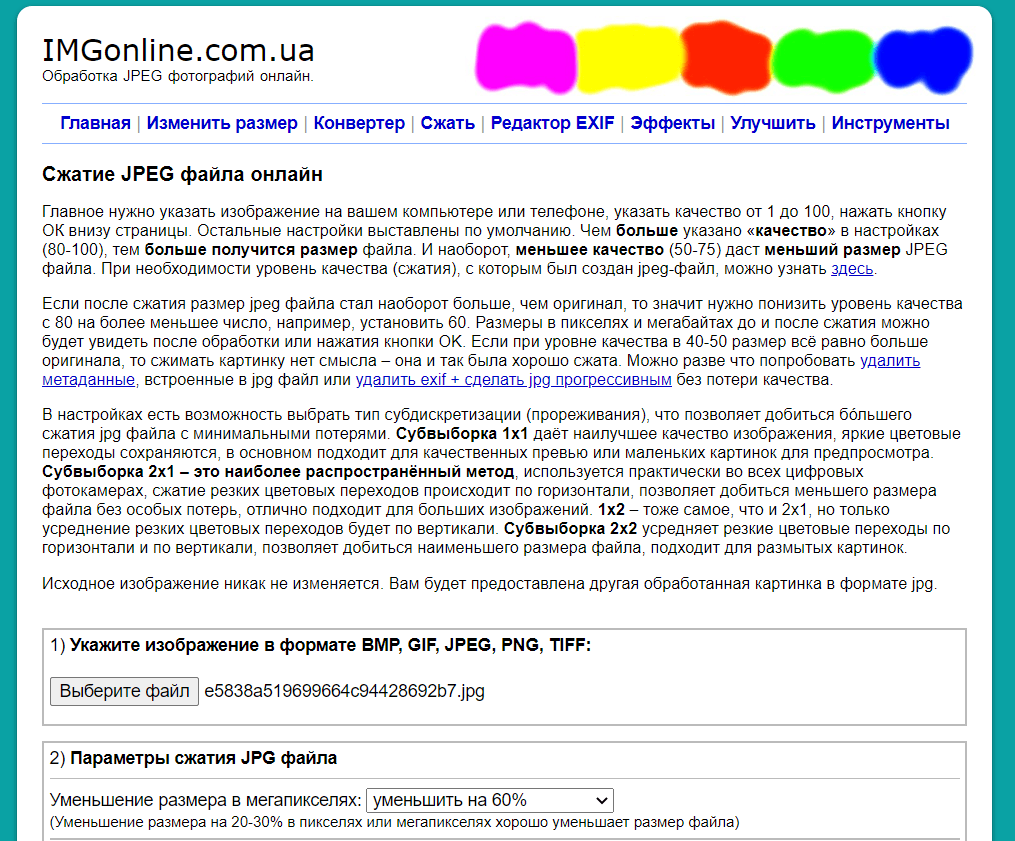The height and width of the screenshot is (841, 1015).
Task: Open the Эффекты navigation link
Action: coord(673,123)
